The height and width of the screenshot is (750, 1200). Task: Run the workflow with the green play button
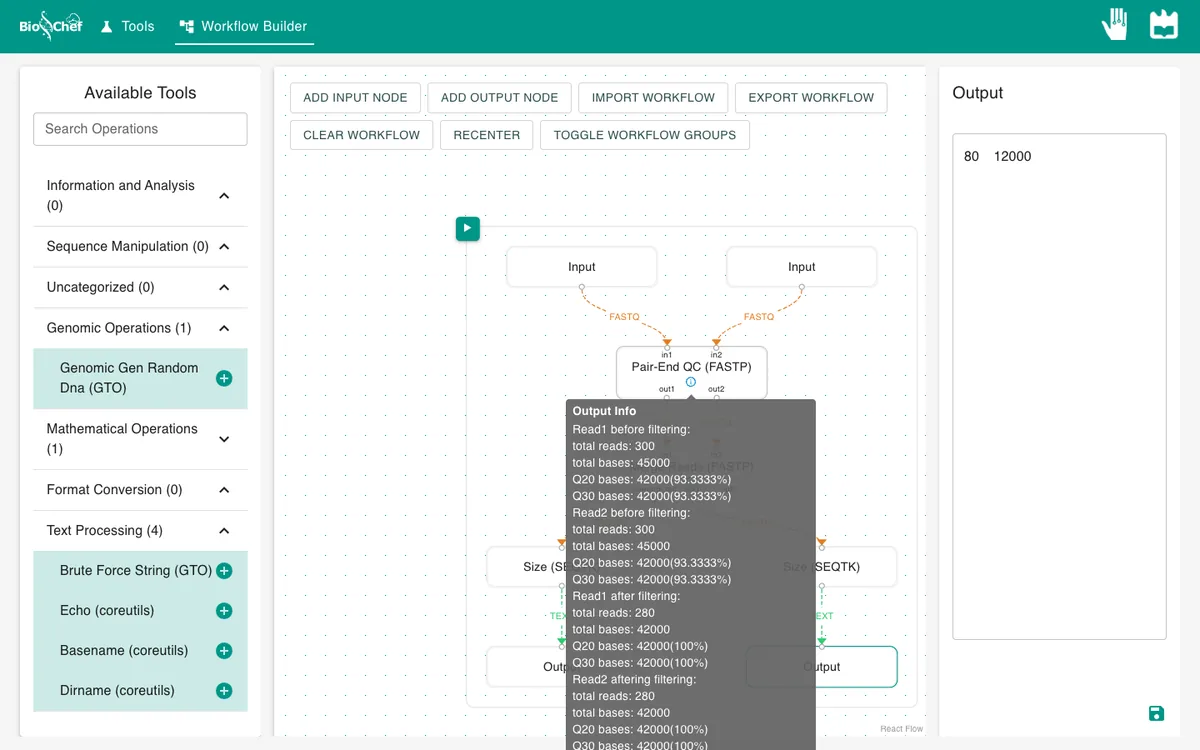click(468, 229)
